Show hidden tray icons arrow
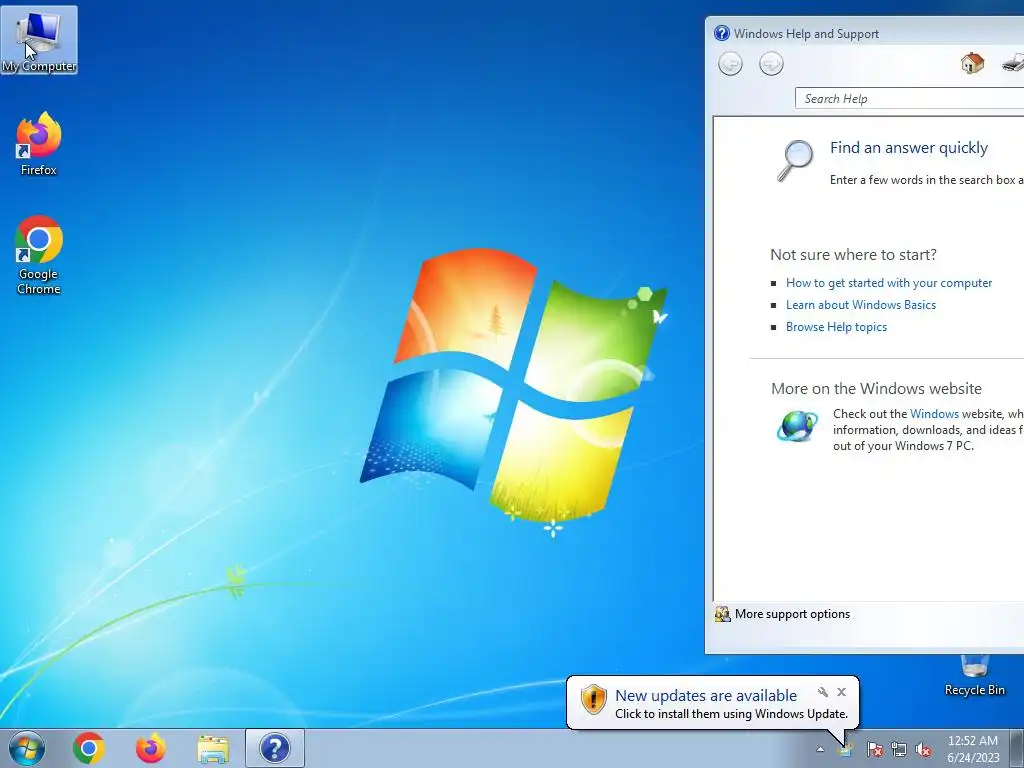 point(820,749)
